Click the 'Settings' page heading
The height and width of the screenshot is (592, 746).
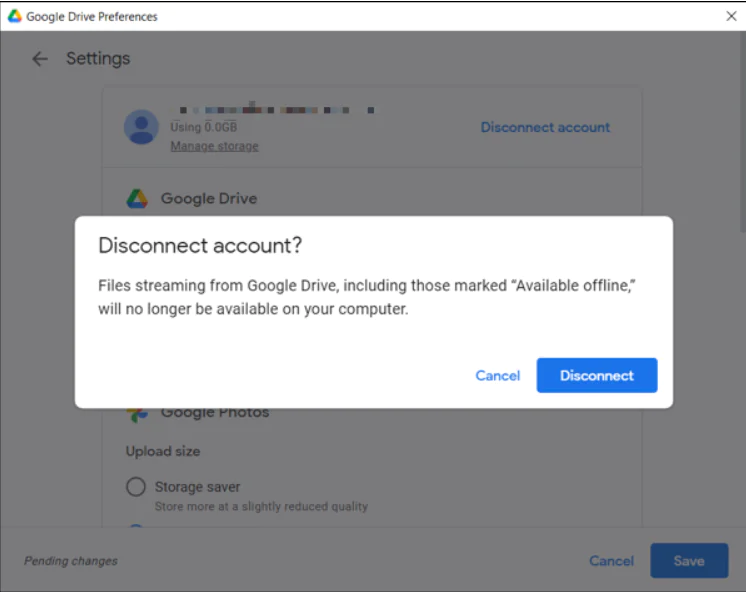pos(98,59)
